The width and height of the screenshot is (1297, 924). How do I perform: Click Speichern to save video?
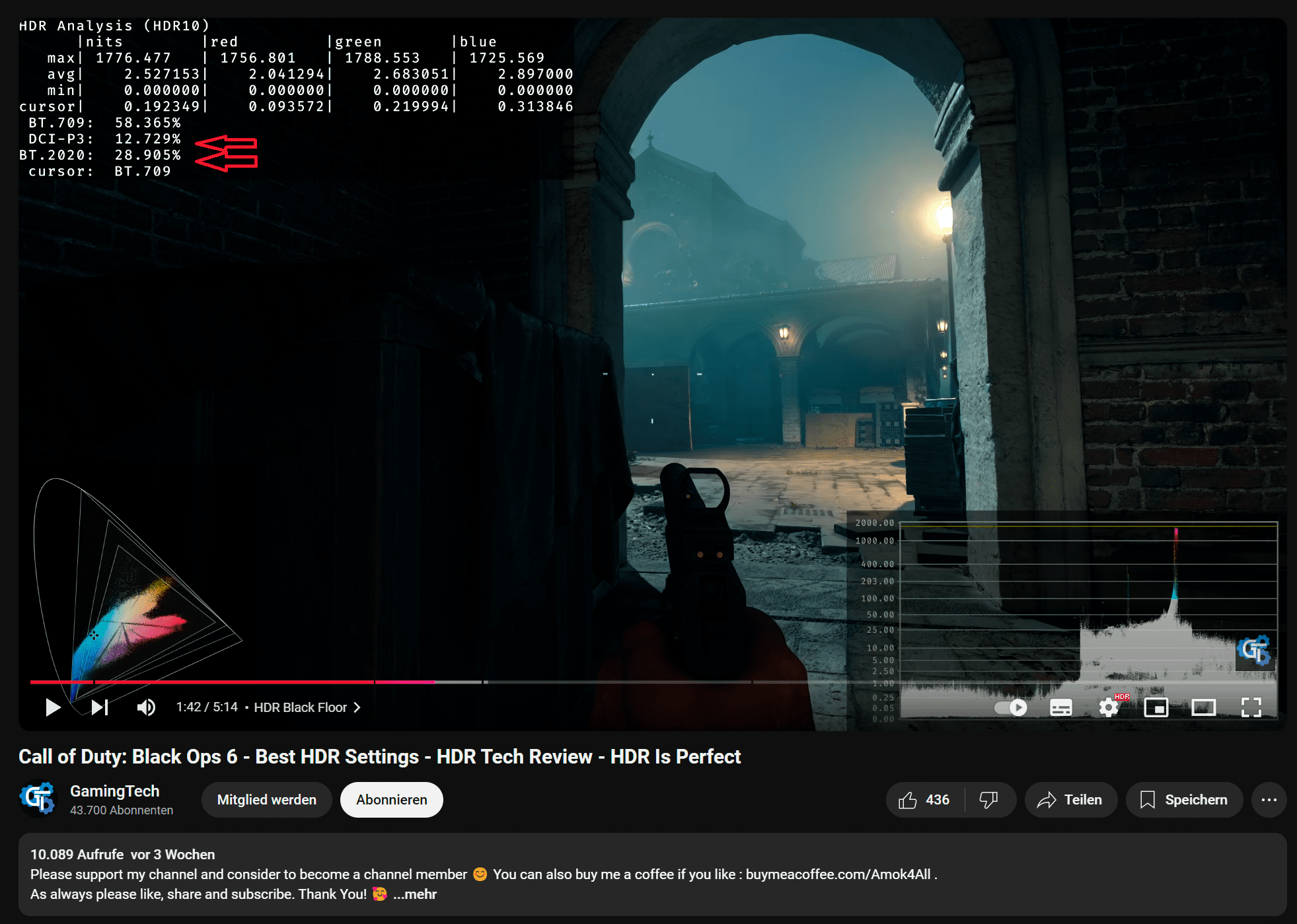pos(1184,800)
